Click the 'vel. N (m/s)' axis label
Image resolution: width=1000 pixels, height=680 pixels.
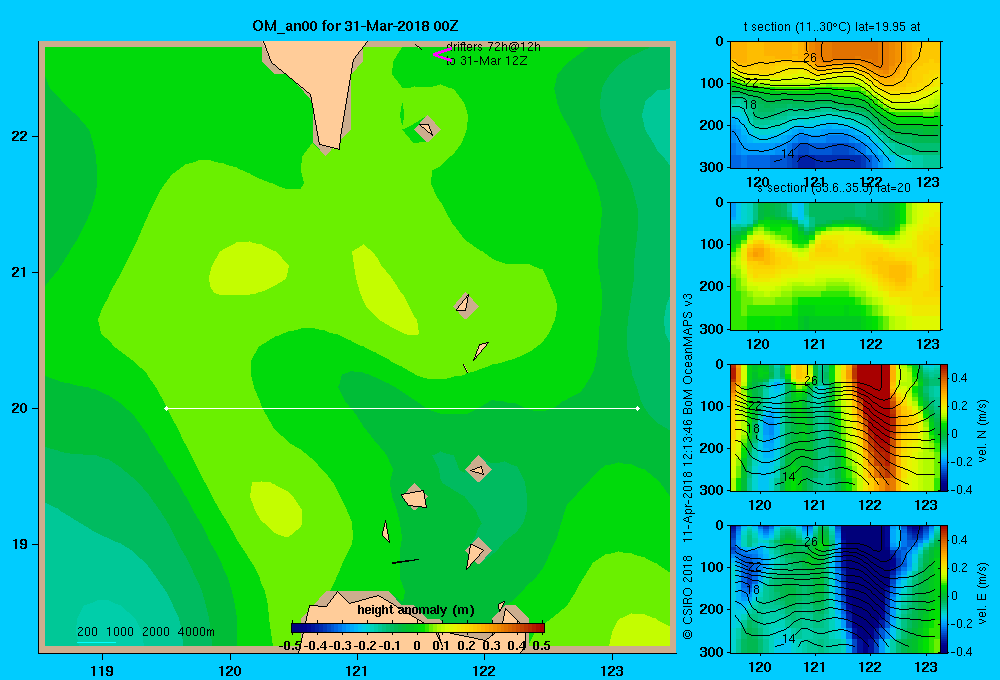982,431
